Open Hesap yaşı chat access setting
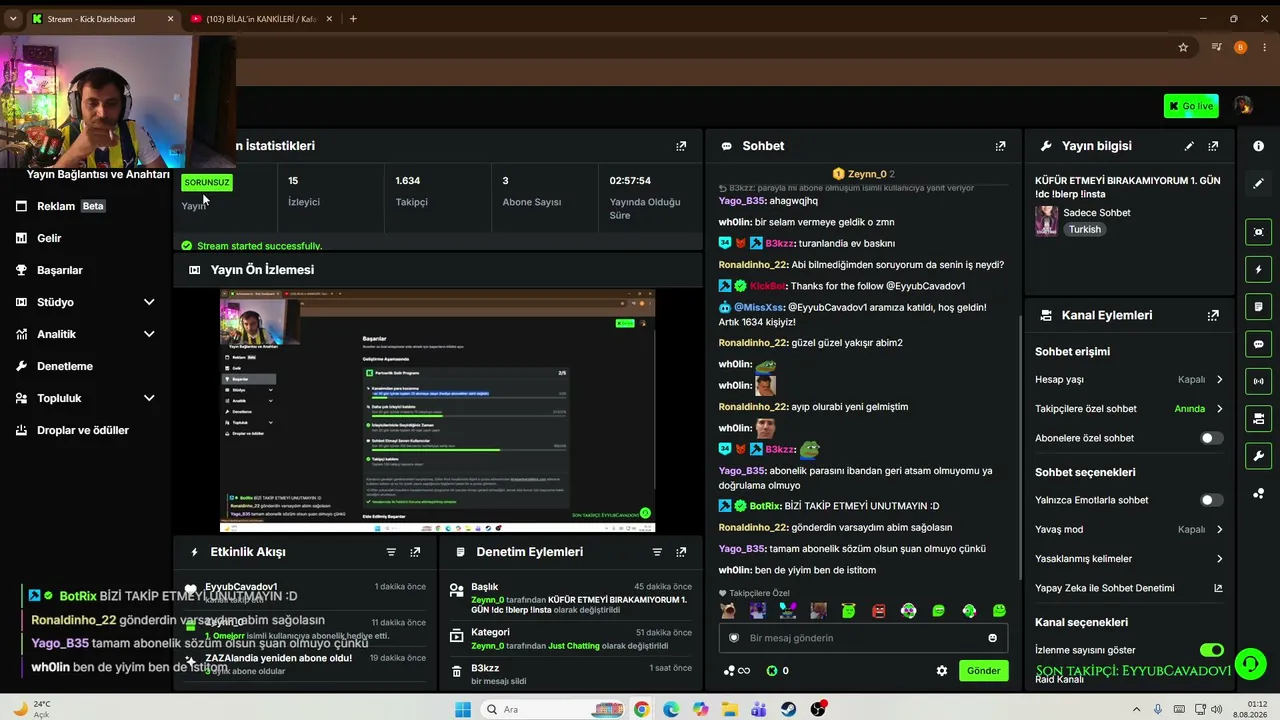The width and height of the screenshot is (1280, 720). click(1129, 380)
